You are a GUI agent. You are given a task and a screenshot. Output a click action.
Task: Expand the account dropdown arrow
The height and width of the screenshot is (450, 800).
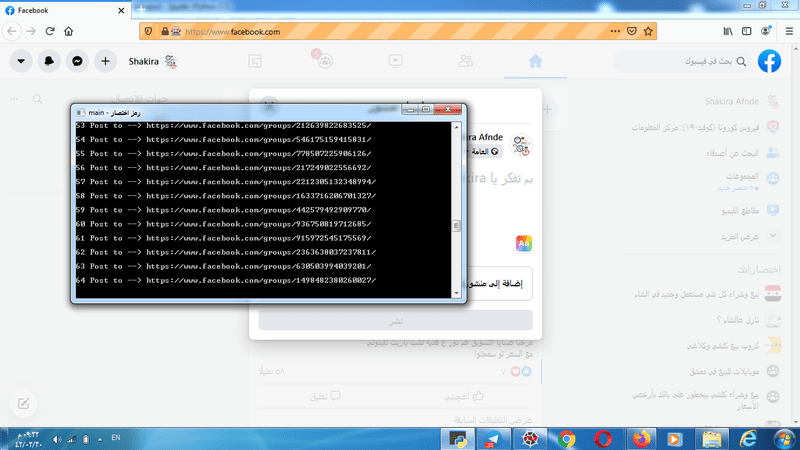[x=21, y=61]
